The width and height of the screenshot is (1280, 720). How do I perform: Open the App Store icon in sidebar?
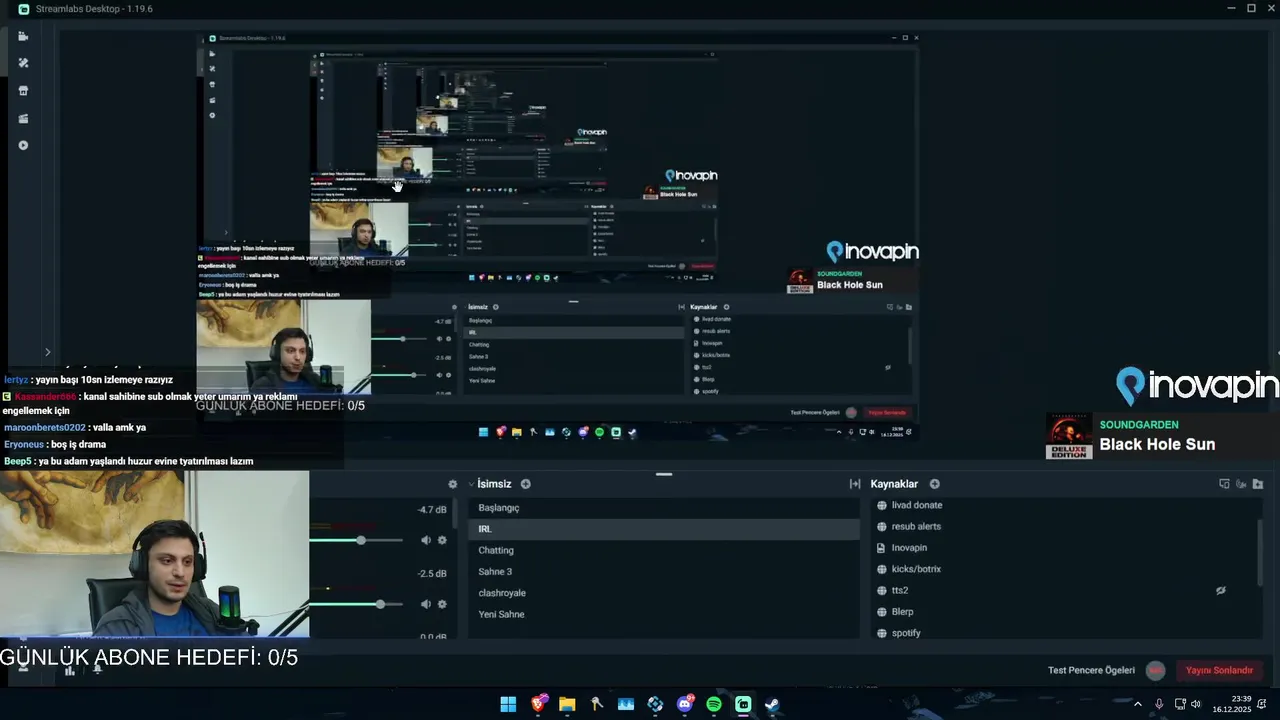[23, 90]
